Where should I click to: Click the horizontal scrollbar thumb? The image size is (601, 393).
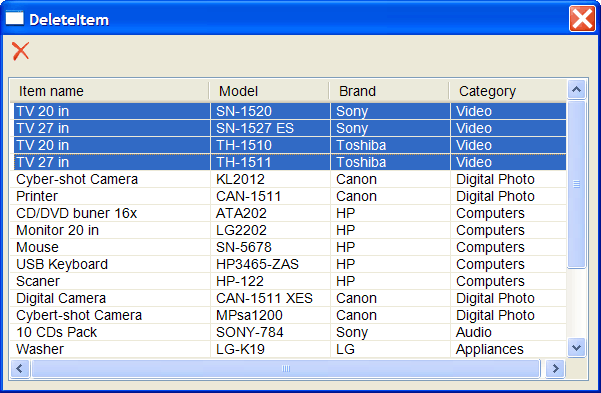(x=286, y=368)
